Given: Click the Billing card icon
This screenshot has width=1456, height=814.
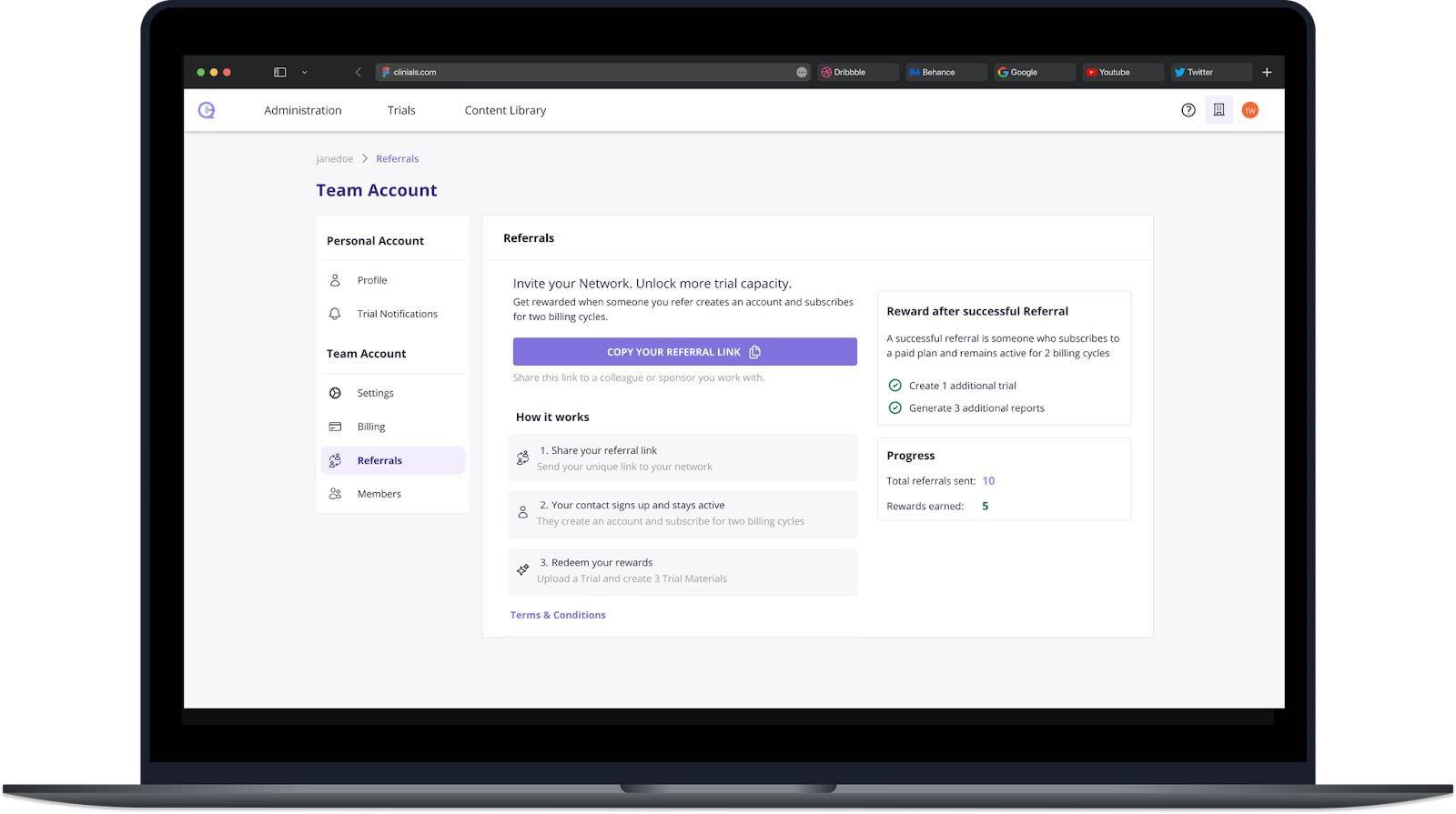Looking at the screenshot, I should pos(335,427).
